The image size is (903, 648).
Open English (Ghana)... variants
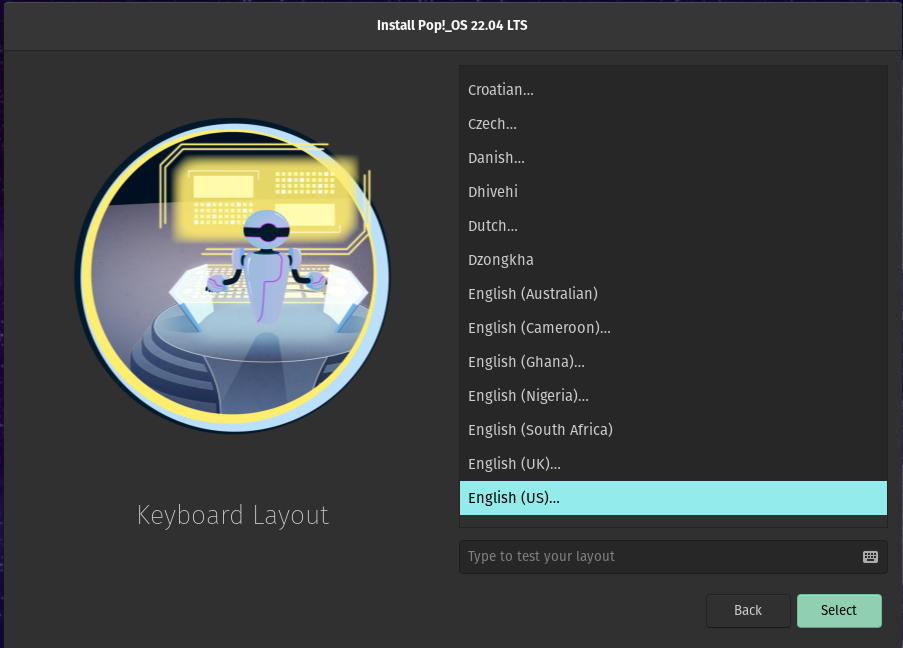click(673, 362)
